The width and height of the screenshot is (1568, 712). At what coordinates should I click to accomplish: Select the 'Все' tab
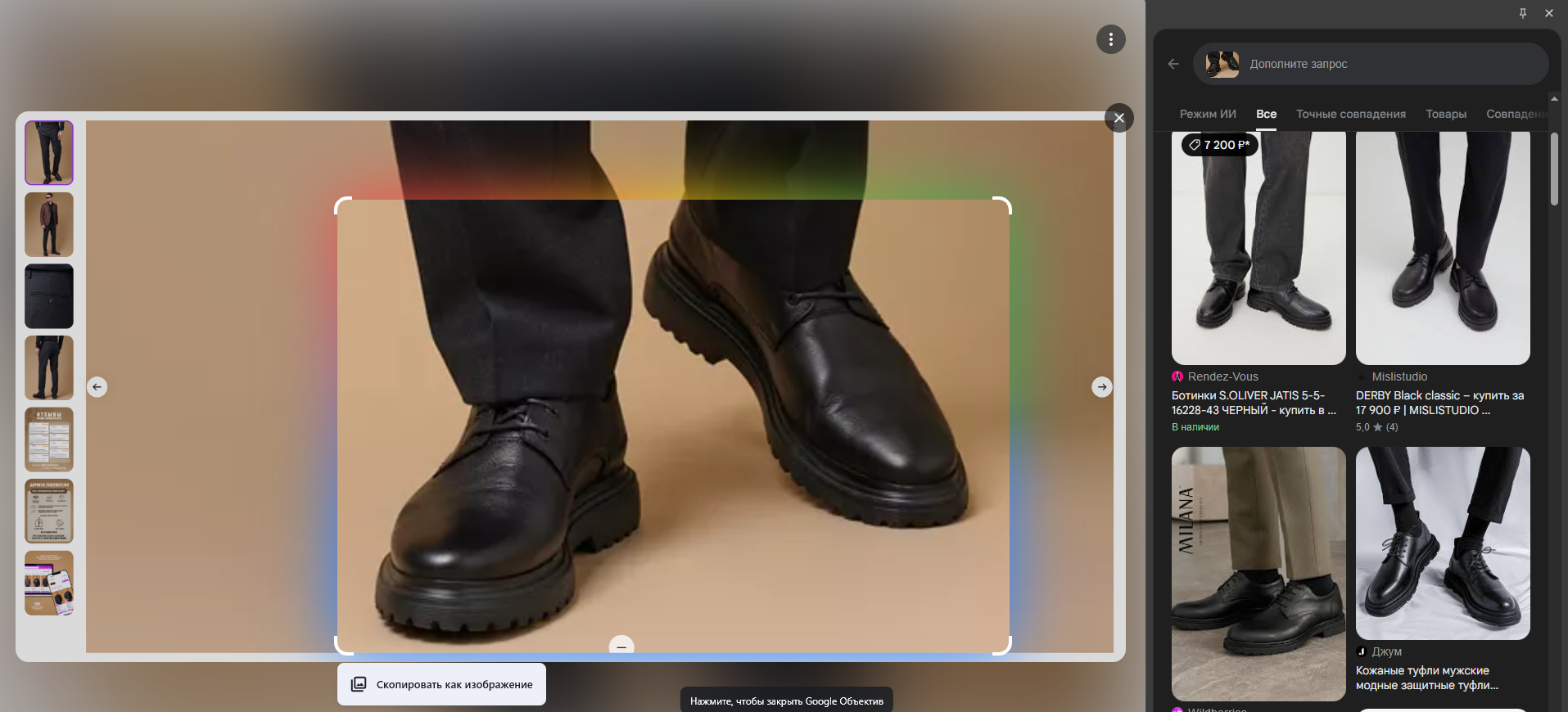1266,114
